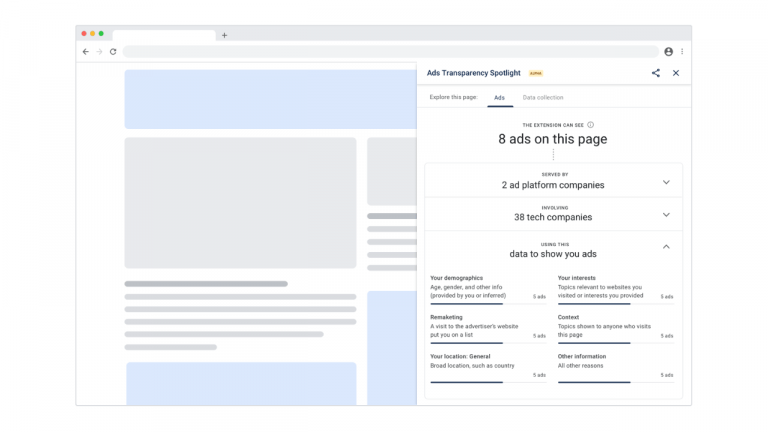Viewport: 768px width, 432px height.
Task: Click the browser address bar
Action: coord(391,51)
